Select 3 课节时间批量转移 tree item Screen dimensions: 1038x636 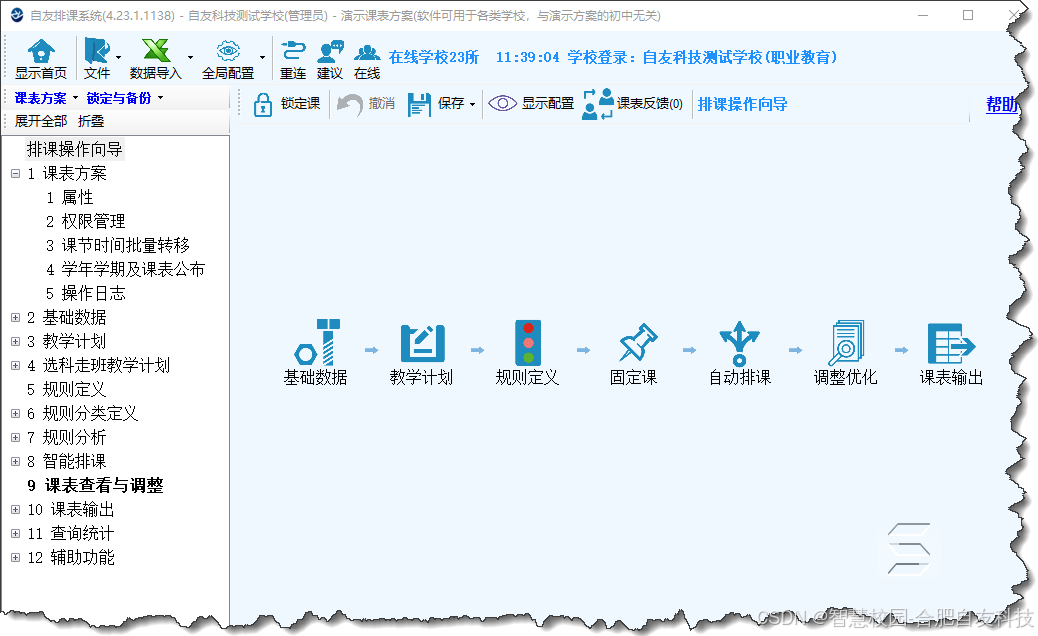[118, 245]
